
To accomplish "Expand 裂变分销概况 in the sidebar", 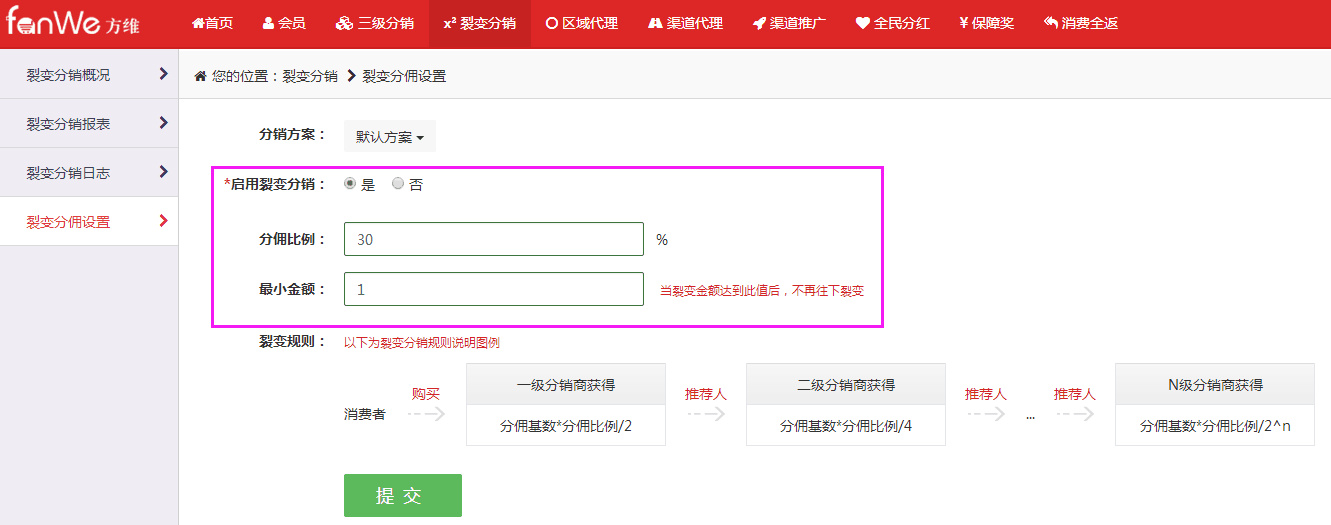I will tap(89, 75).
